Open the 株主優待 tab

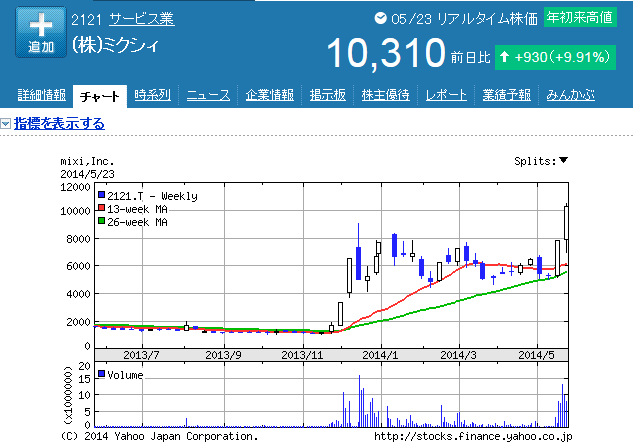click(386, 95)
